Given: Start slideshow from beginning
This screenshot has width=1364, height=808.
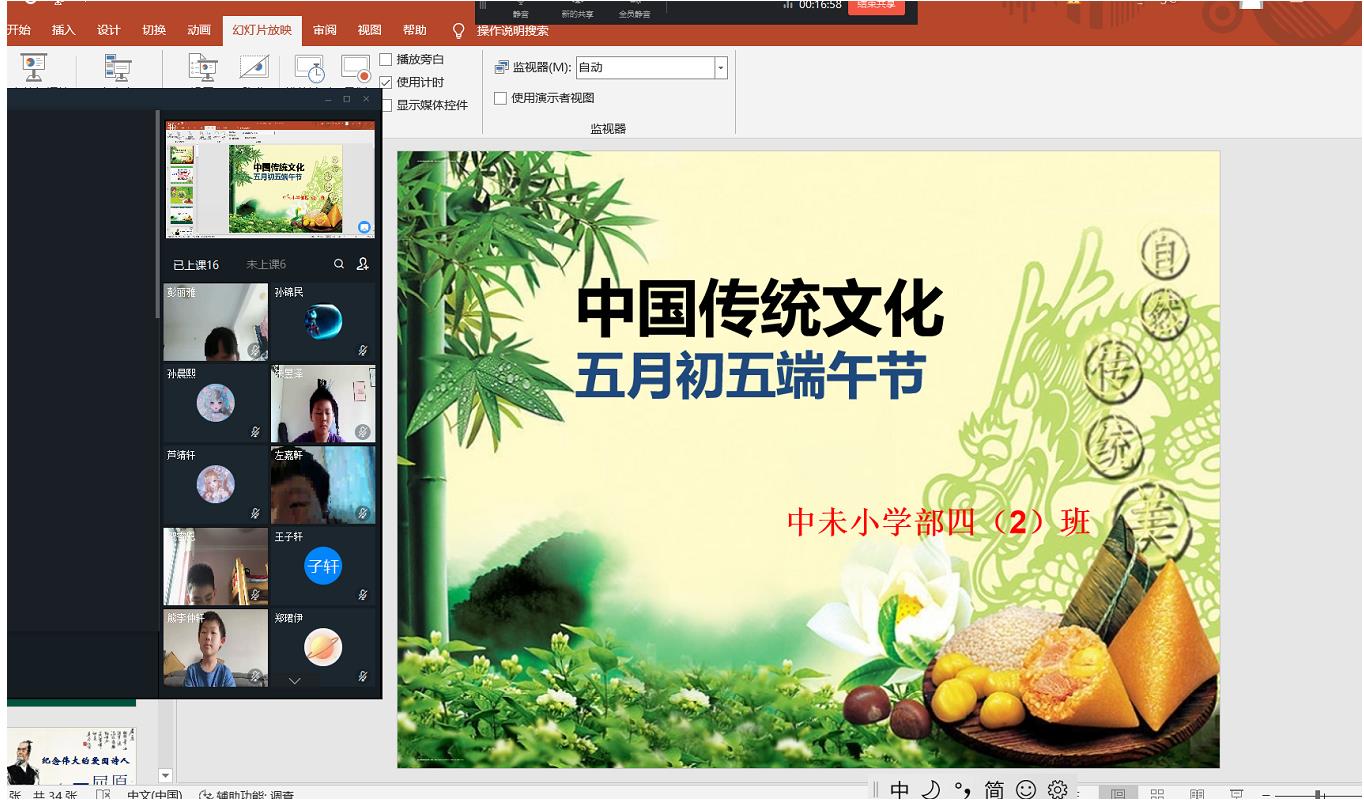Looking at the screenshot, I should tap(32, 70).
